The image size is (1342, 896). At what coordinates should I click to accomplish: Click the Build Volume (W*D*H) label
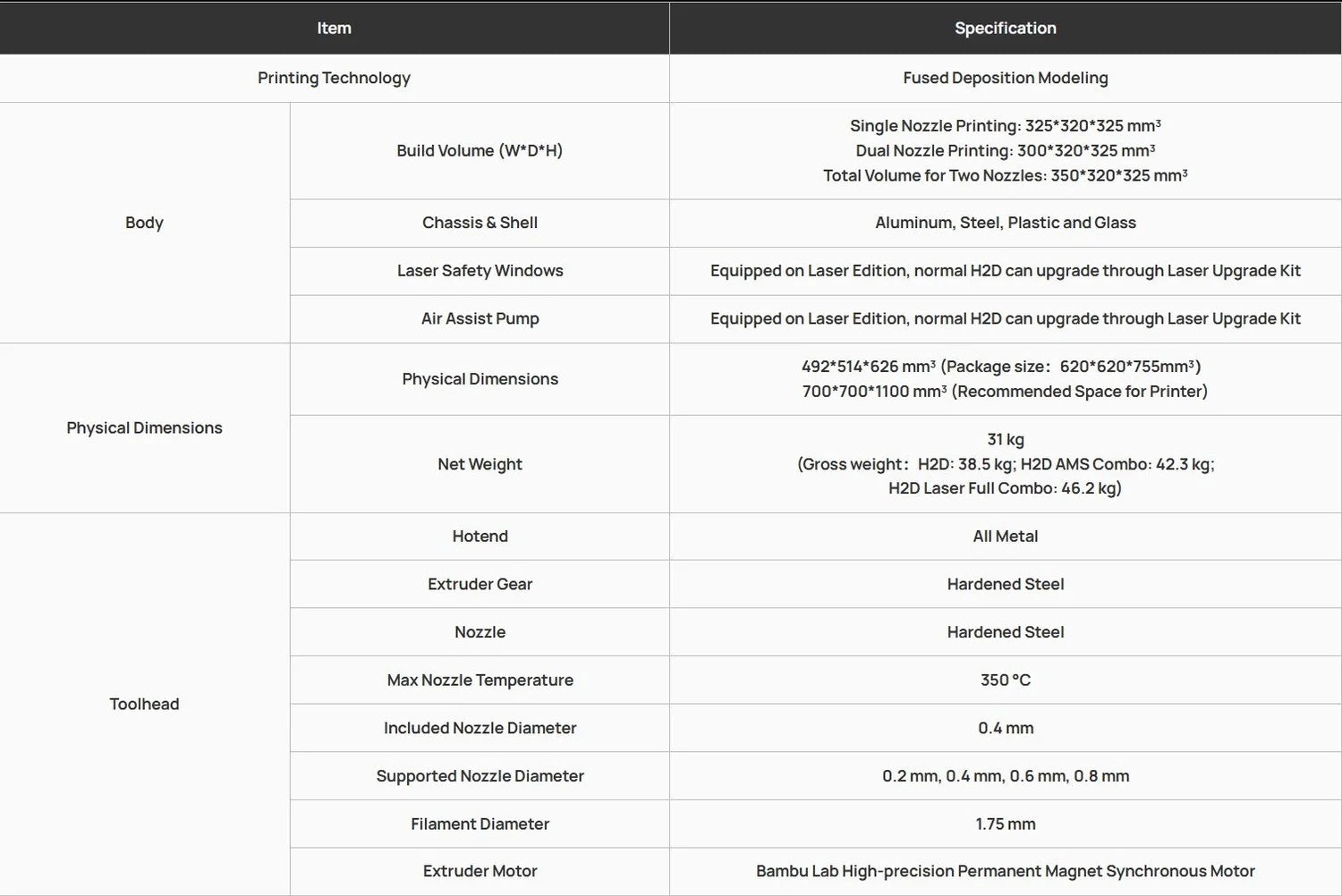pos(480,150)
